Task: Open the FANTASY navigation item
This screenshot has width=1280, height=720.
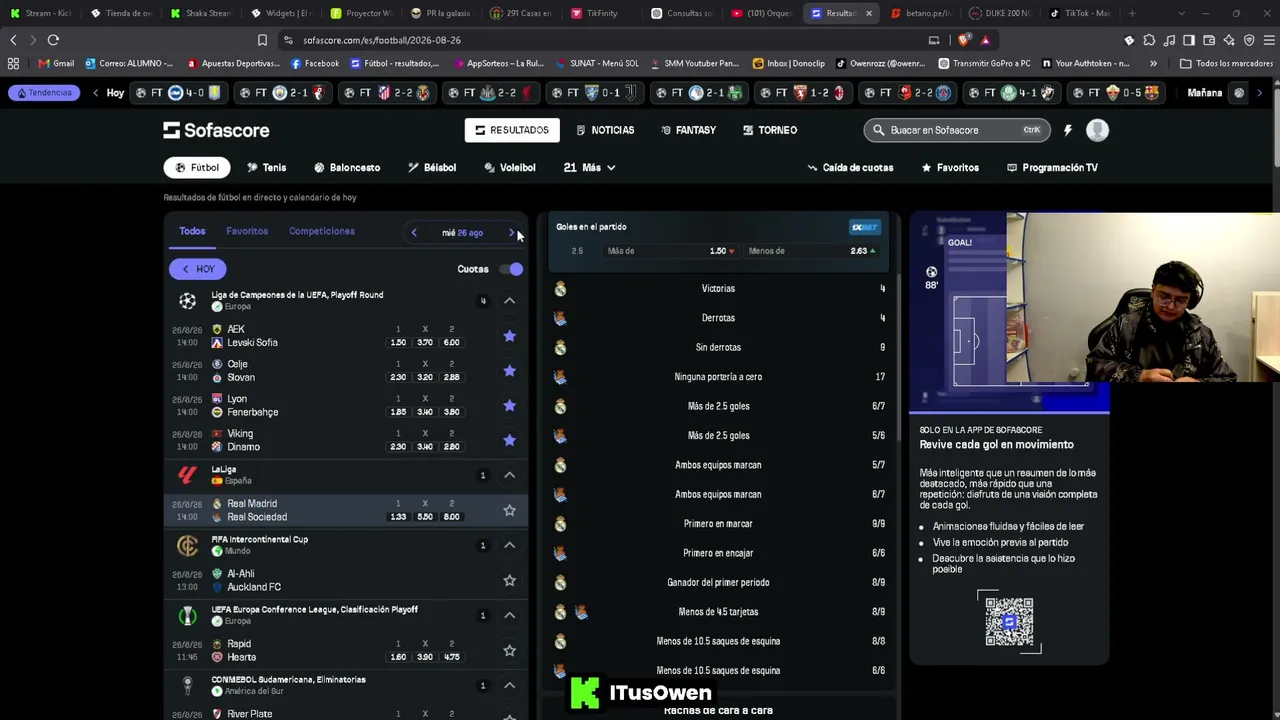Action: 688,130
